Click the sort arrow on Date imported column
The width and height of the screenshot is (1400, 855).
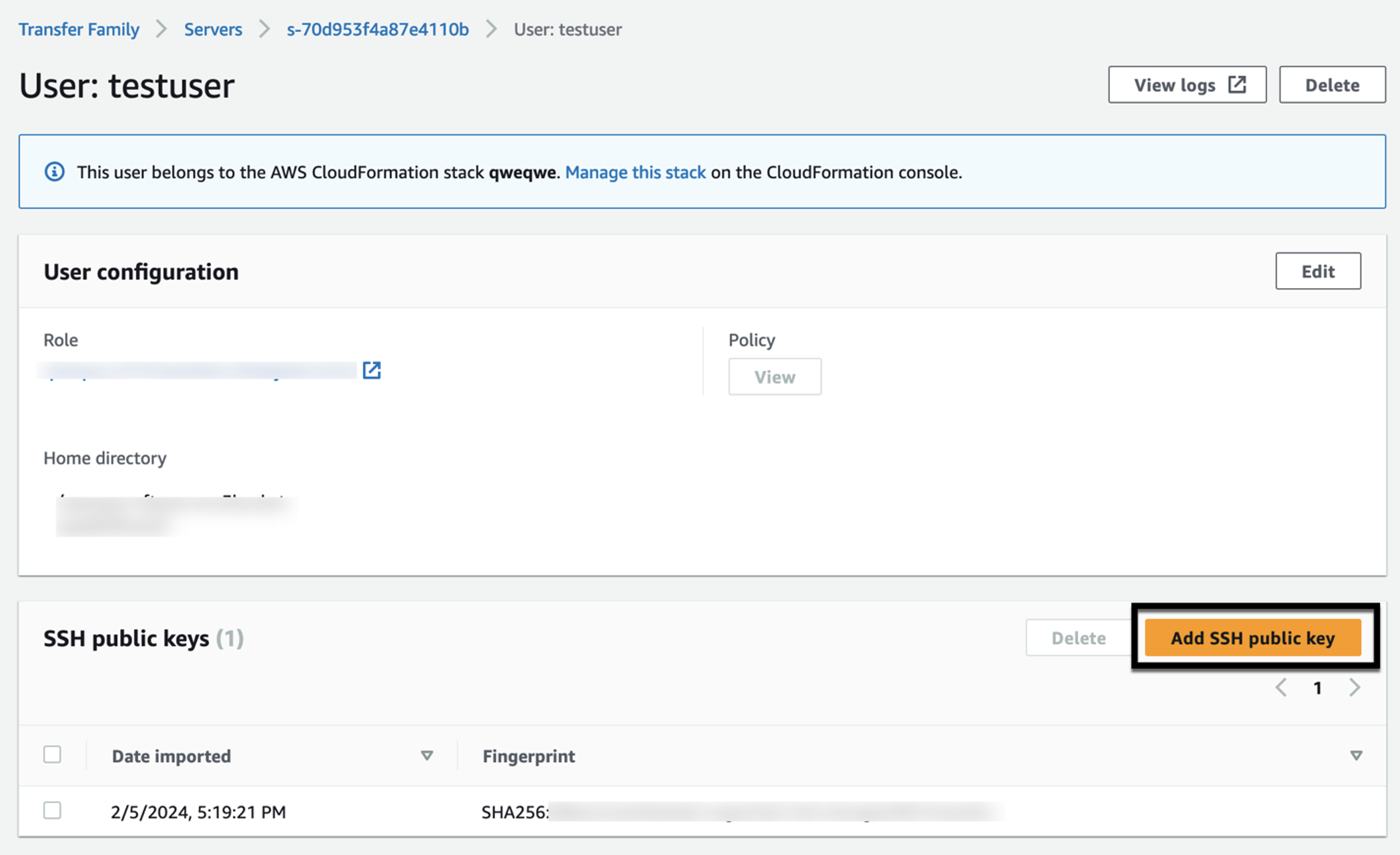click(x=427, y=756)
